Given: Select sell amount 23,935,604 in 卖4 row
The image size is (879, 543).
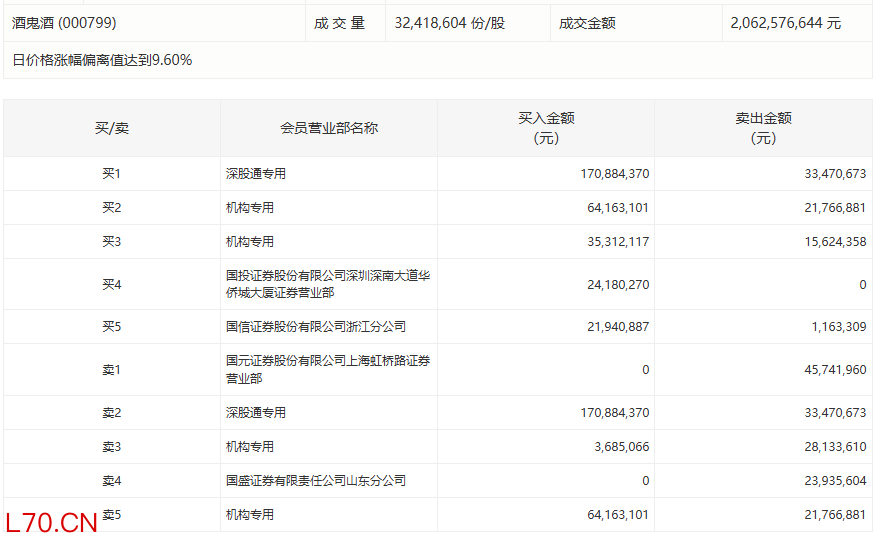Looking at the screenshot, I should tap(835, 481).
